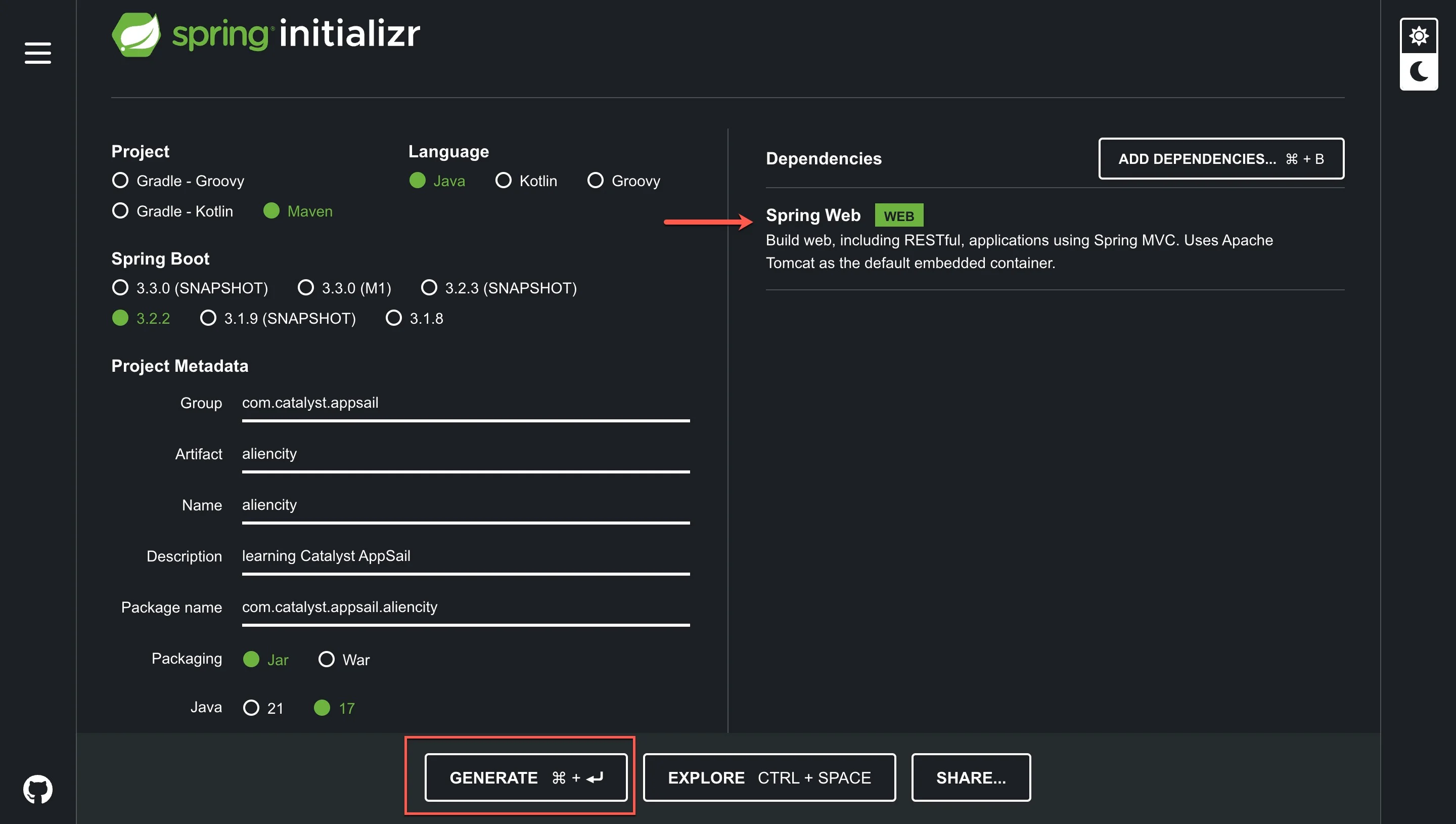1456x824 pixels.
Task: Choose Groovy as the language
Action: click(595, 181)
